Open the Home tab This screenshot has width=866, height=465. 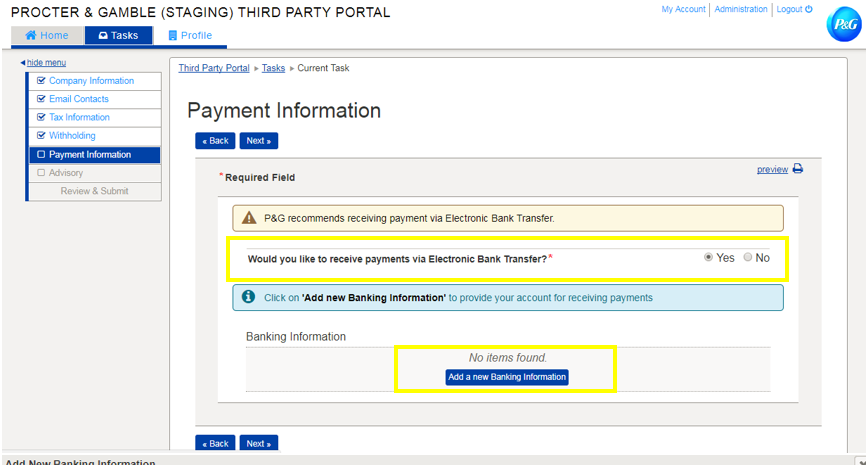[47, 35]
